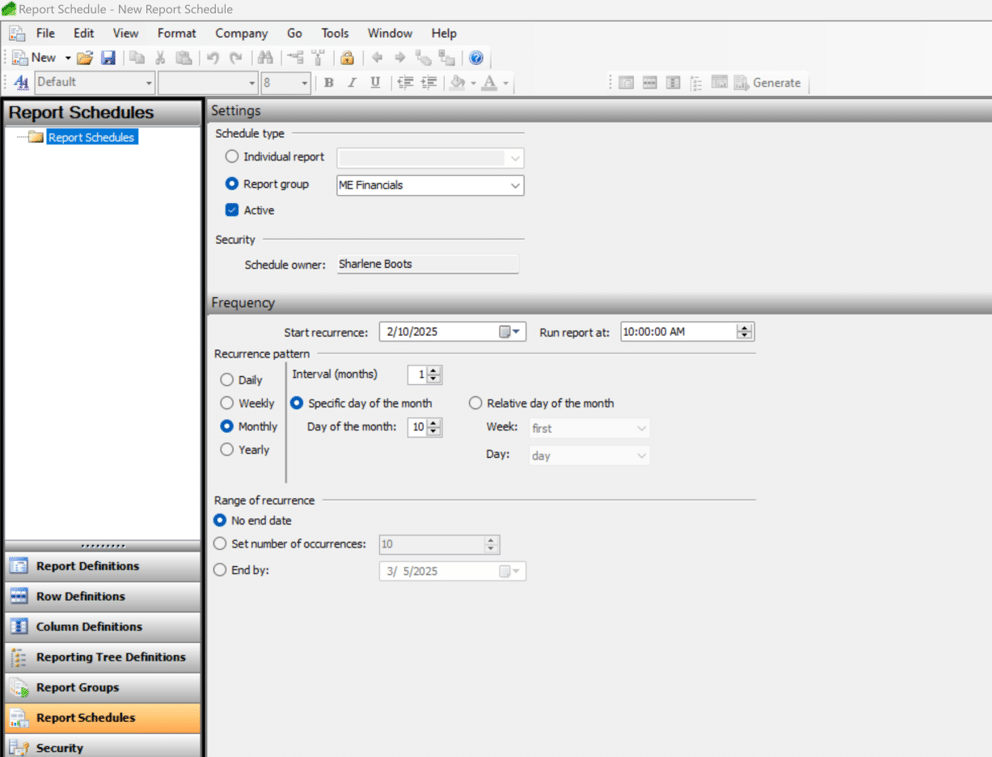The height and width of the screenshot is (757, 992).
Task: Open Help using the question mark icon
Action: coord(476,58)
